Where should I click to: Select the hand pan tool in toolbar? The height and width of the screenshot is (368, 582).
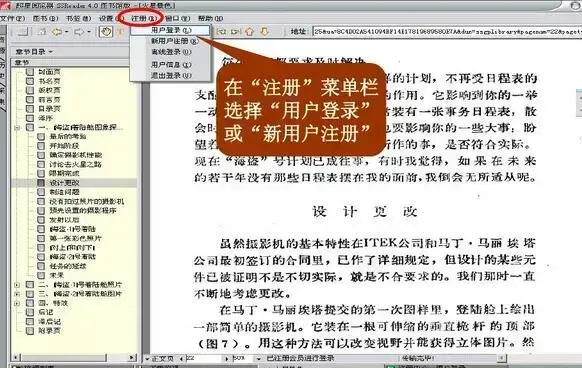click(106, 32)
